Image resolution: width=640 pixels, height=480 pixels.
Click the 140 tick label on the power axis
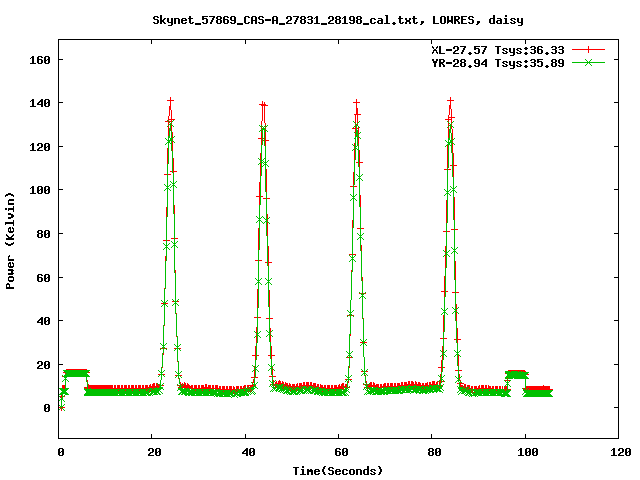point(40,103)
